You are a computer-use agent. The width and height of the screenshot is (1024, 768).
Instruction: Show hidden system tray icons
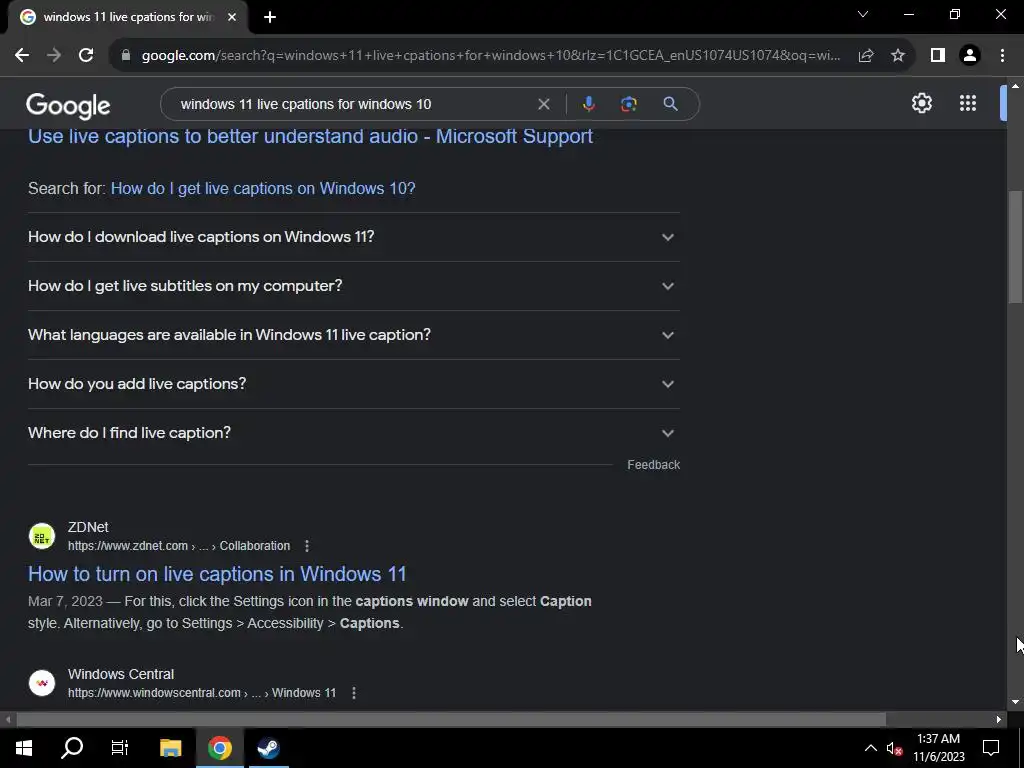871,748
